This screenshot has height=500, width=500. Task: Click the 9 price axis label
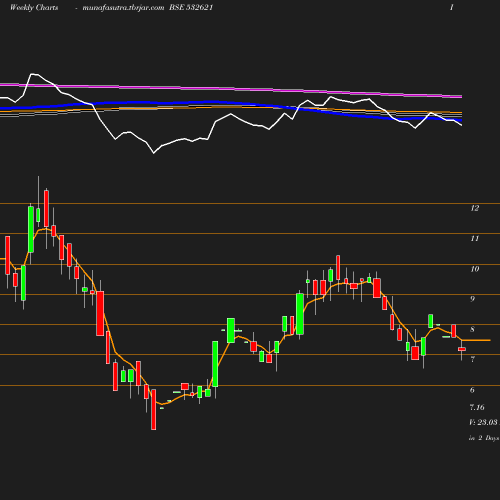pyautogui.click(x=472, y=299)
